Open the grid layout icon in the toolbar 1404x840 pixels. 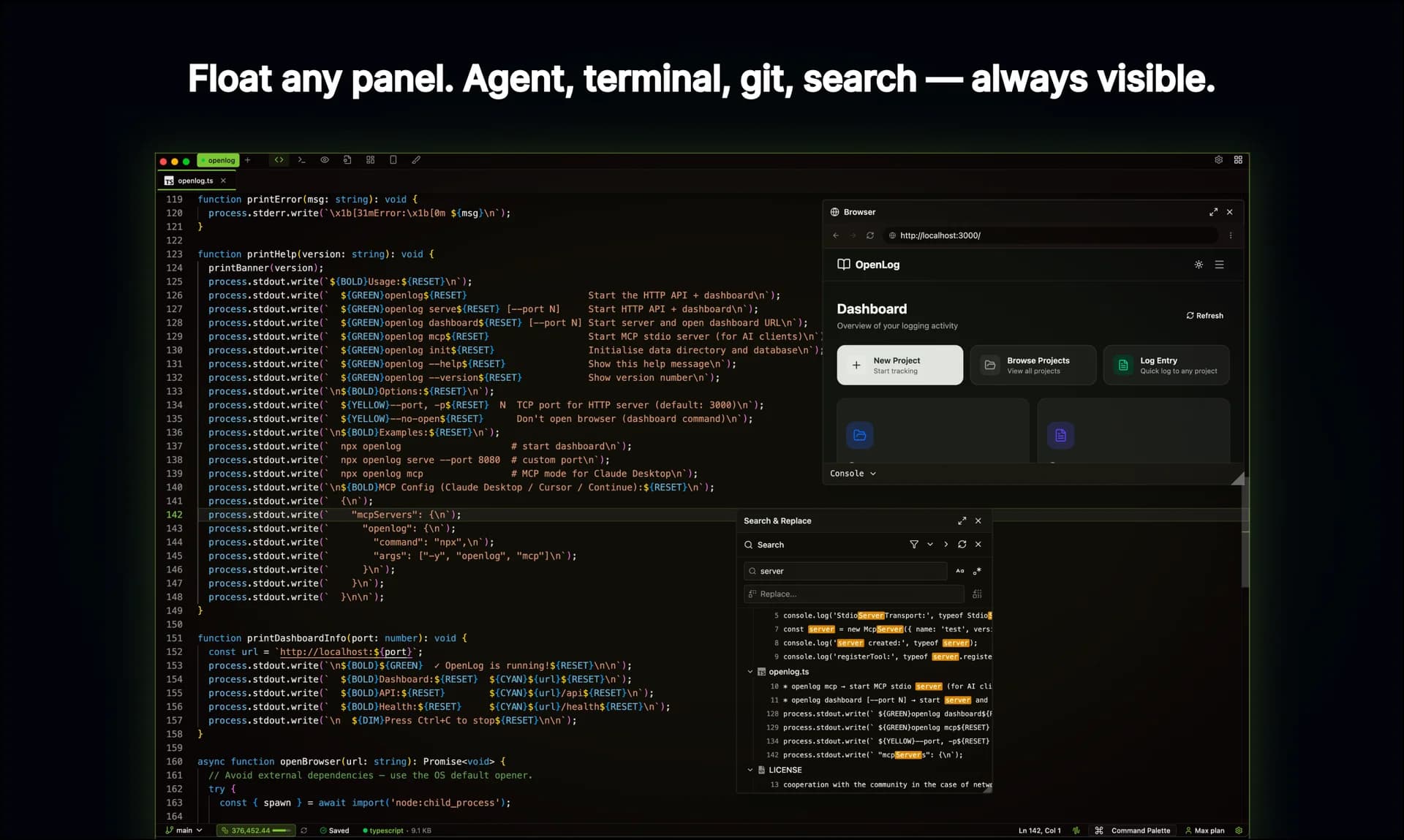[371, 159]
